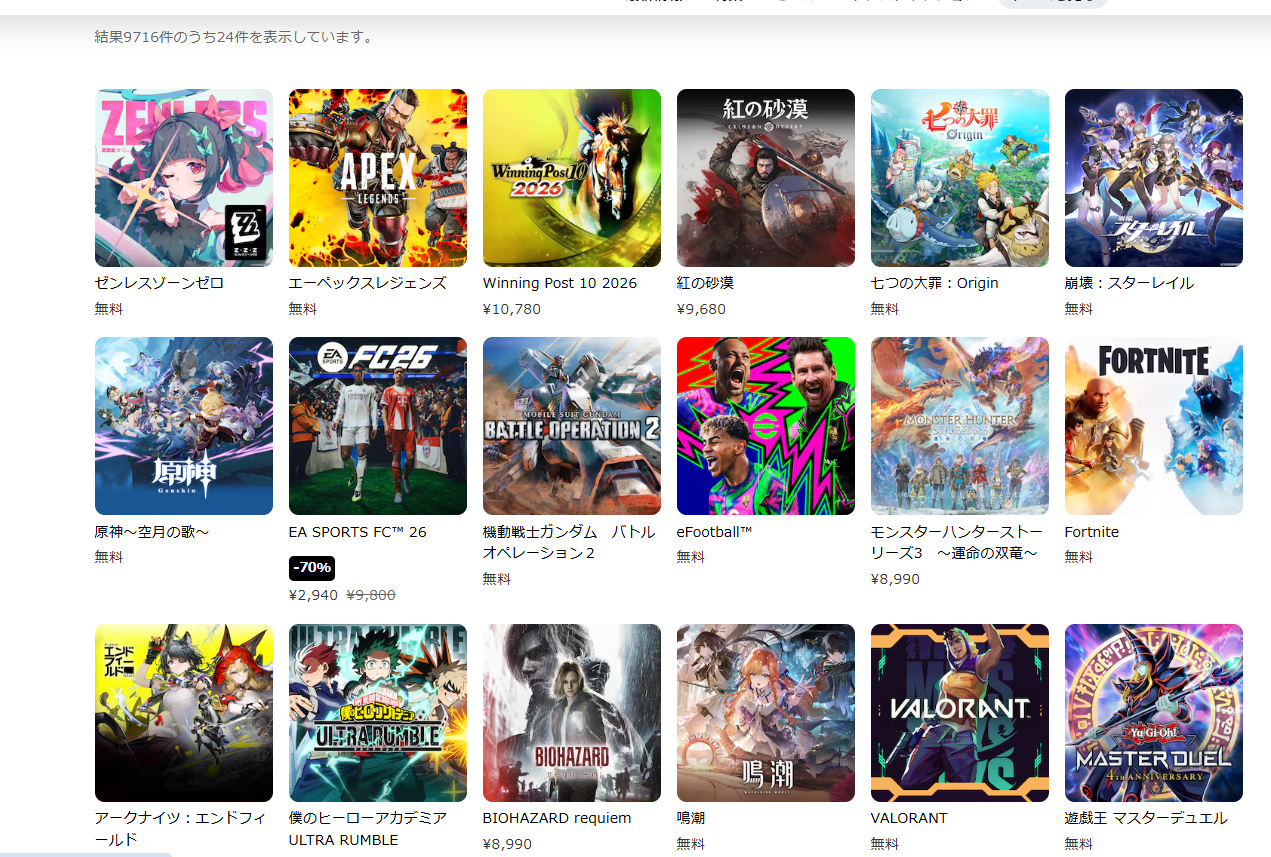1271x857 pixels.
Task: Open the Yu-Gi-Oh MASTER DUEL cover art
Action: click(1154, 713)
